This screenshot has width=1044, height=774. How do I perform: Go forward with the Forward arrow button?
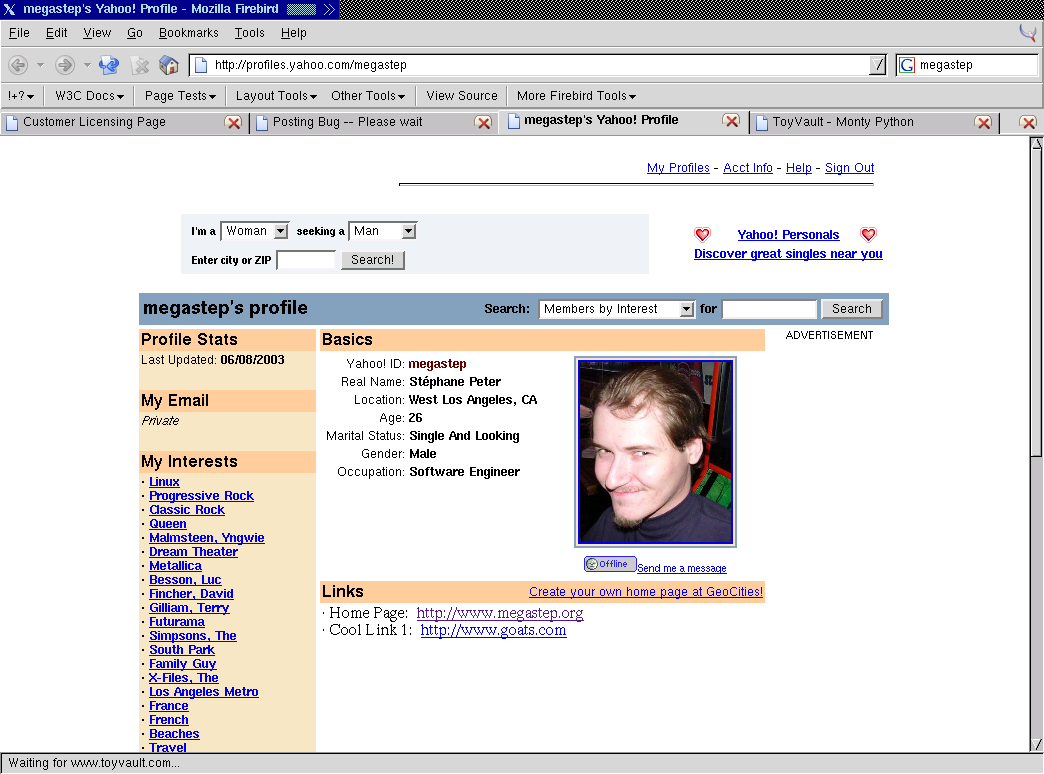click(x=65, y=65)
